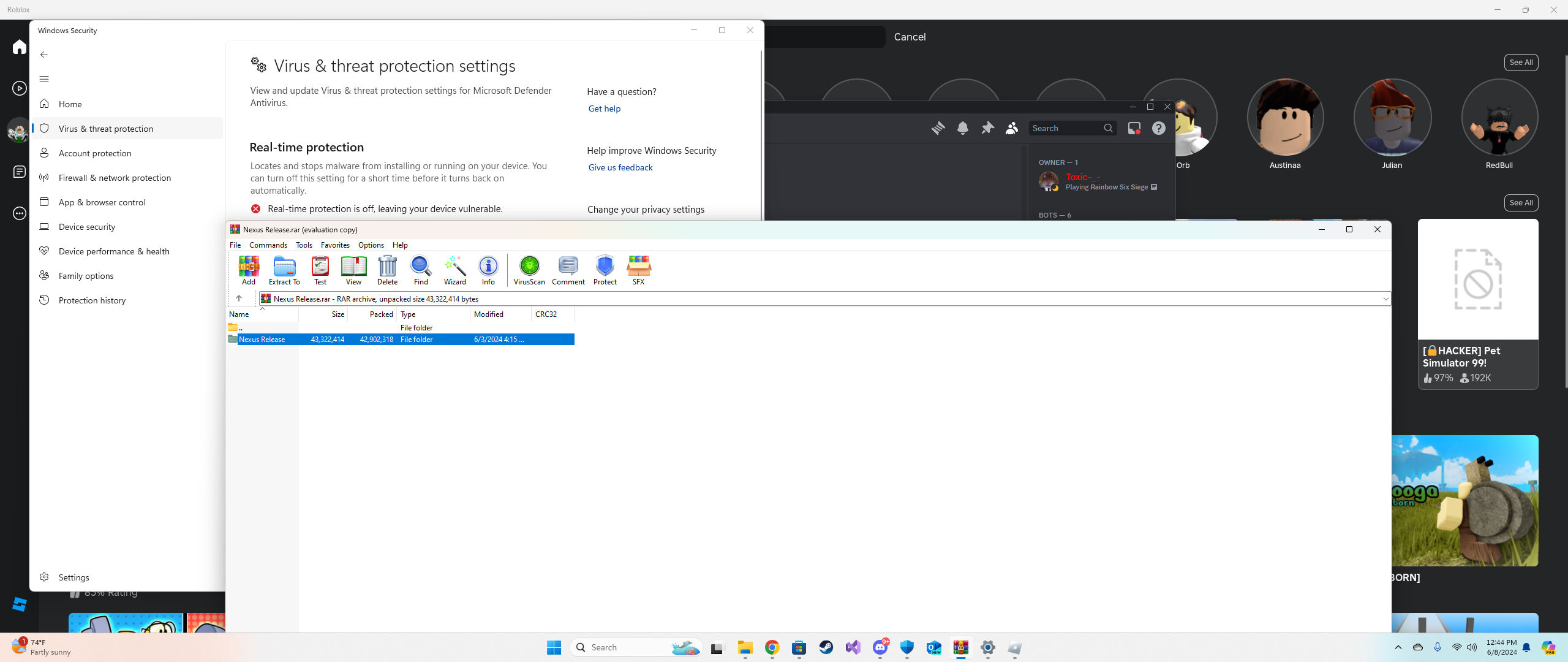Toggle Windows Security hamburger navigation menu
This screenshot has width=1568, height=662.
[44, 79]
